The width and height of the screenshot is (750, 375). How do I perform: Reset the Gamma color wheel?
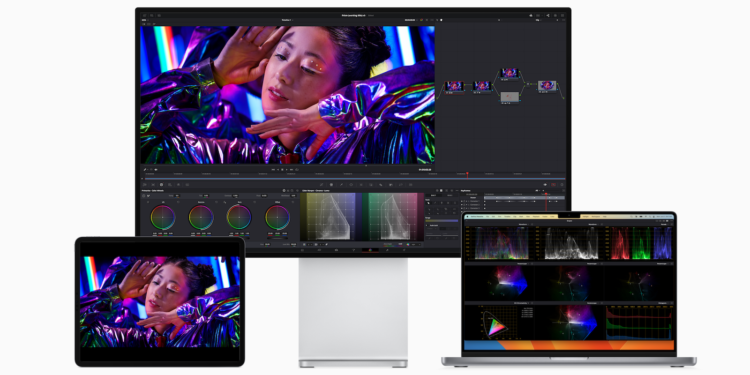pos(216,202)
